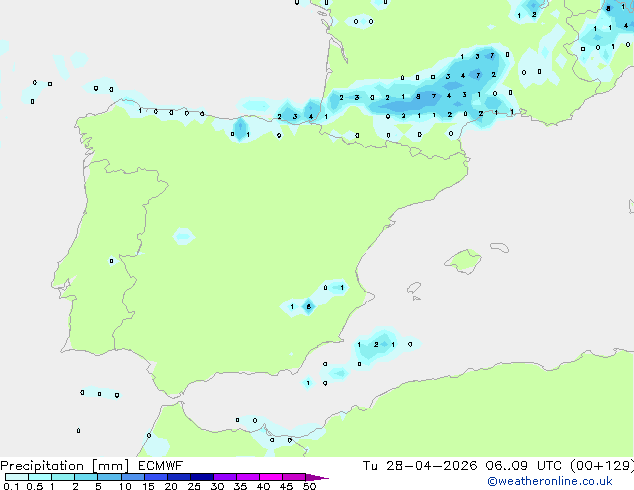The height and width of the screenshot is (490, 634).
Task: Click the over-50 arrow tip of the legend
Action: (x=317, y=477)
